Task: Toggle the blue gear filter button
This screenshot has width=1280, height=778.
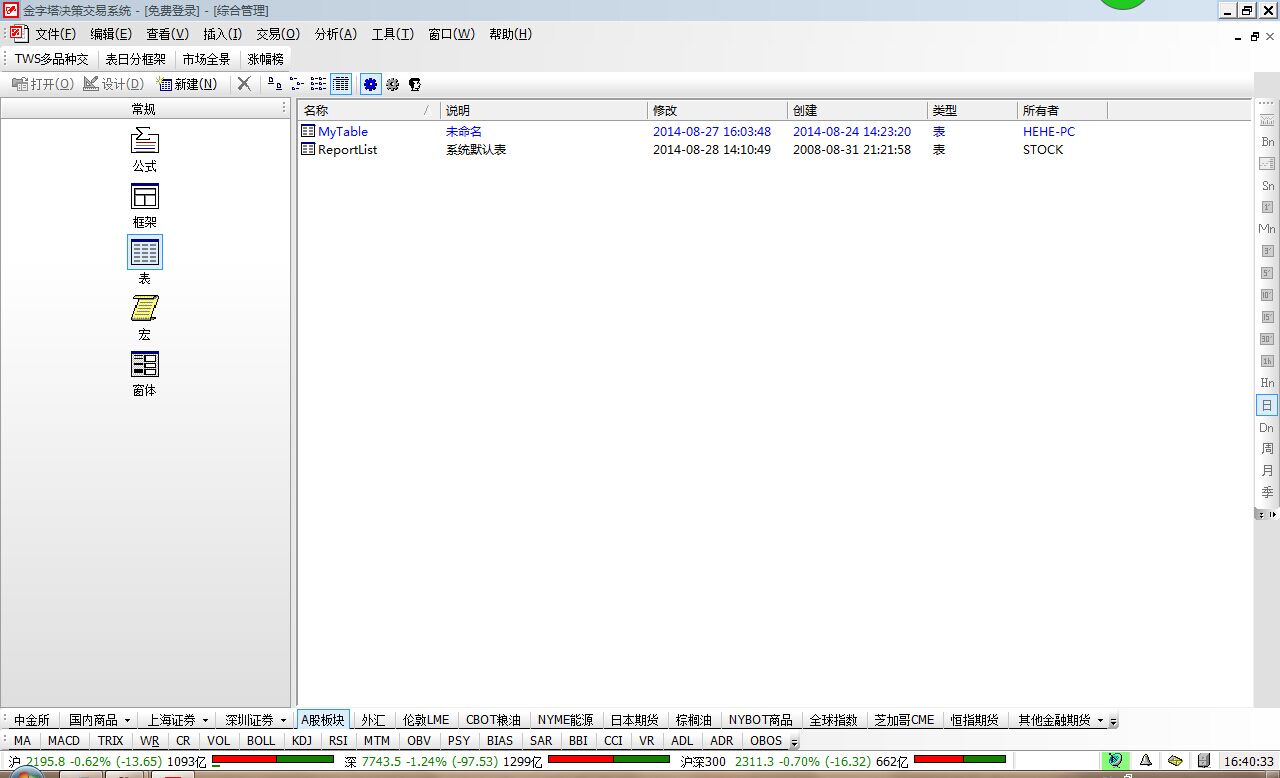Action: point(371,84)
